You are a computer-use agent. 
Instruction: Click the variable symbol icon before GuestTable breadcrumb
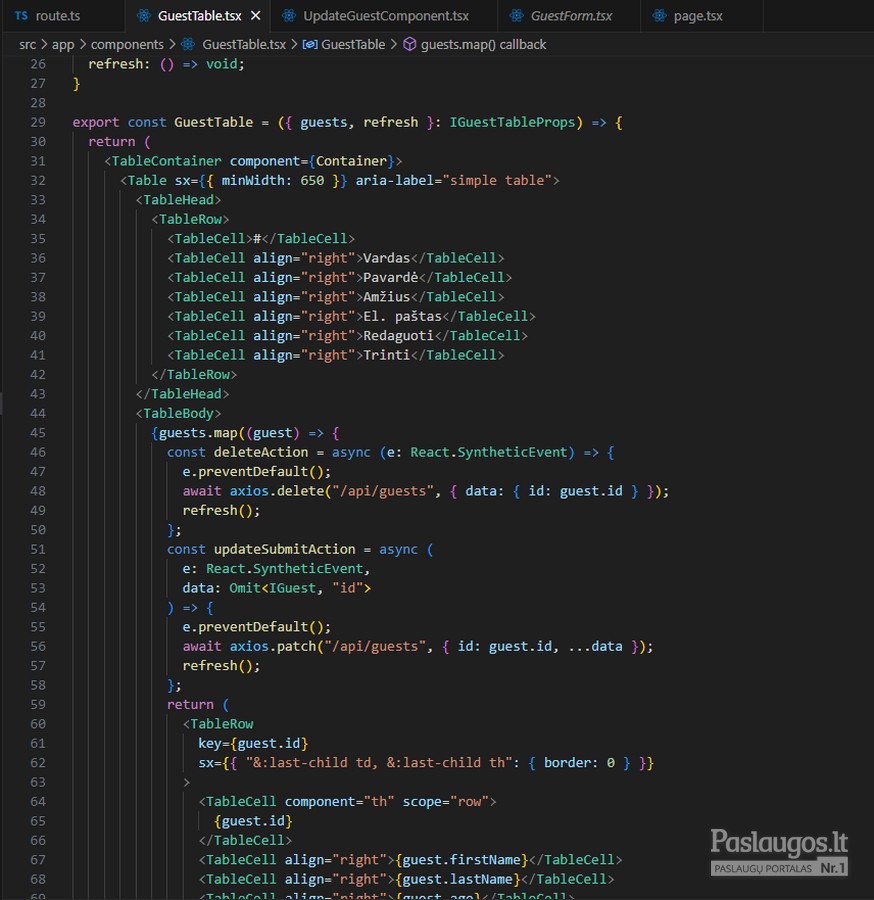310,44
